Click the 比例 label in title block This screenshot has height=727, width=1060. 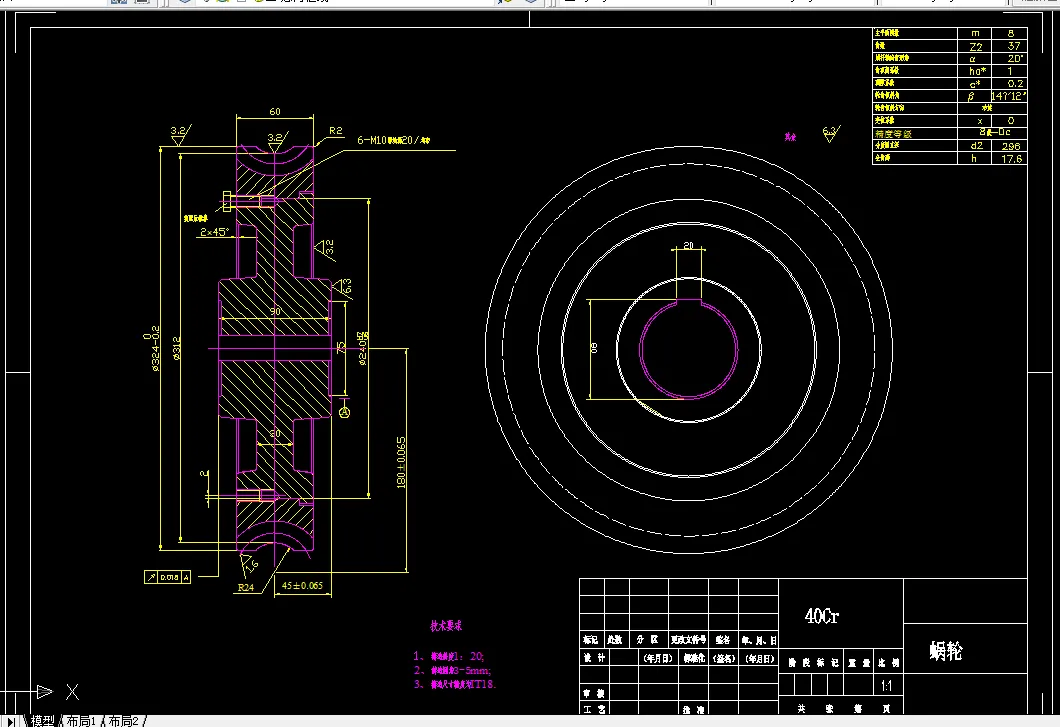coord(888,663)
